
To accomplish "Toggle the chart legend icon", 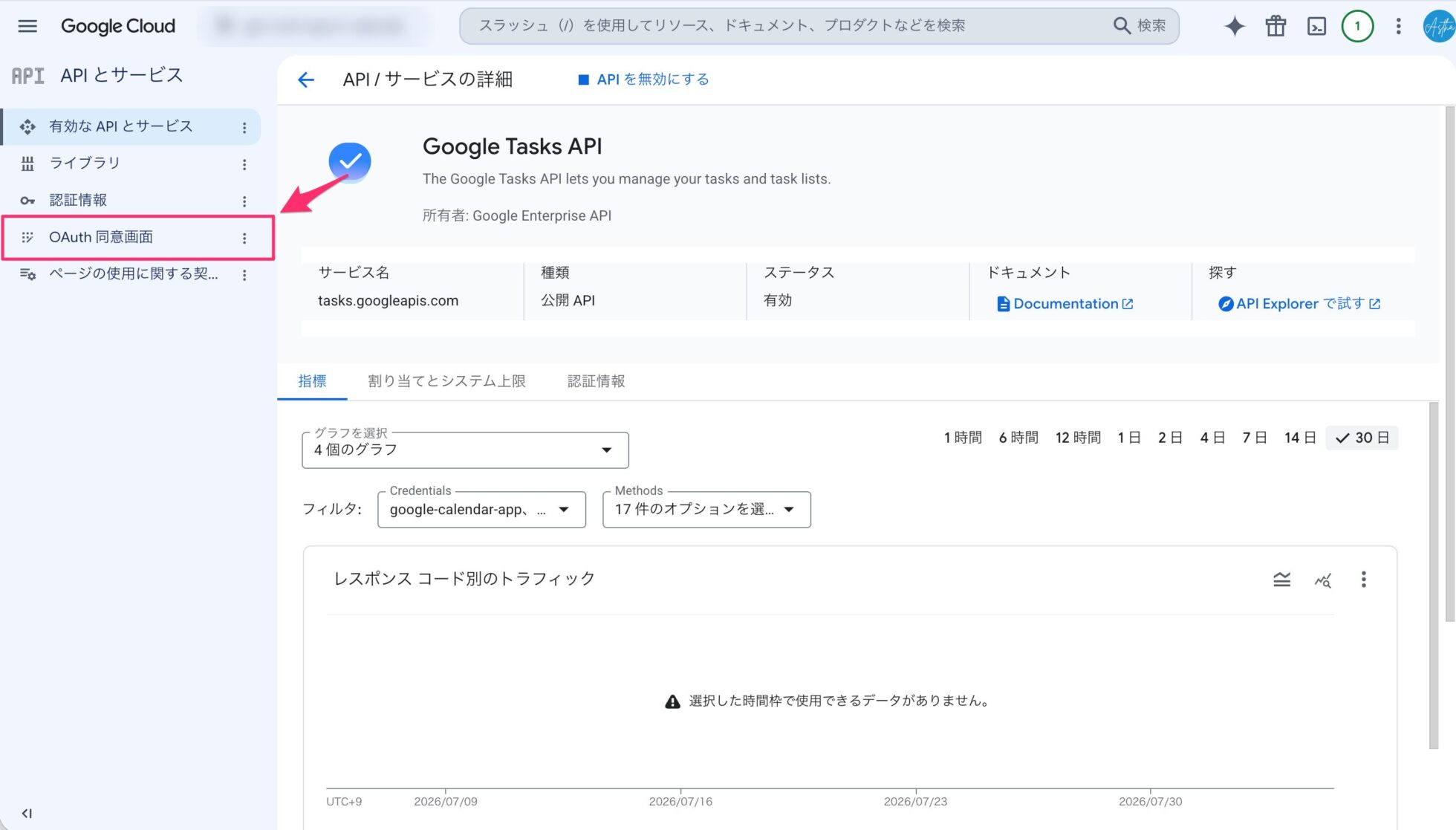I will point(1281,580).
